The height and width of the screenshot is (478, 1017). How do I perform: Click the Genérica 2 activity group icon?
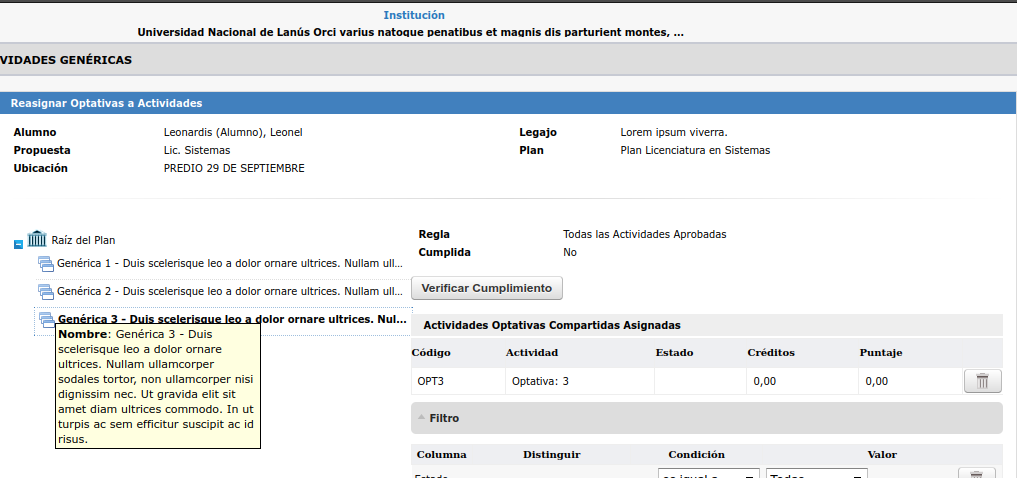pos(45,292)
